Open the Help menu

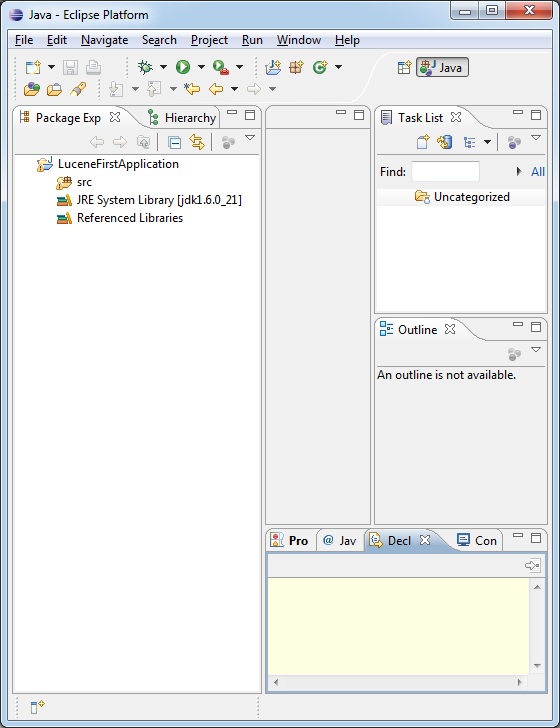347,40
